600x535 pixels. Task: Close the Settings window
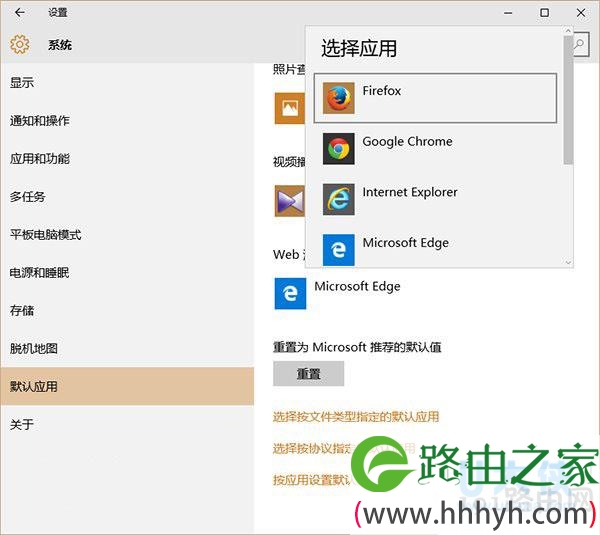coord(580,13)
